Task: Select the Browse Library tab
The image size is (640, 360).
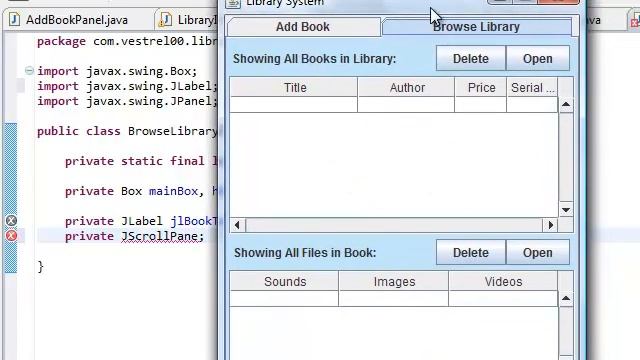Action: pyautogui.click(x=476, y=27)
